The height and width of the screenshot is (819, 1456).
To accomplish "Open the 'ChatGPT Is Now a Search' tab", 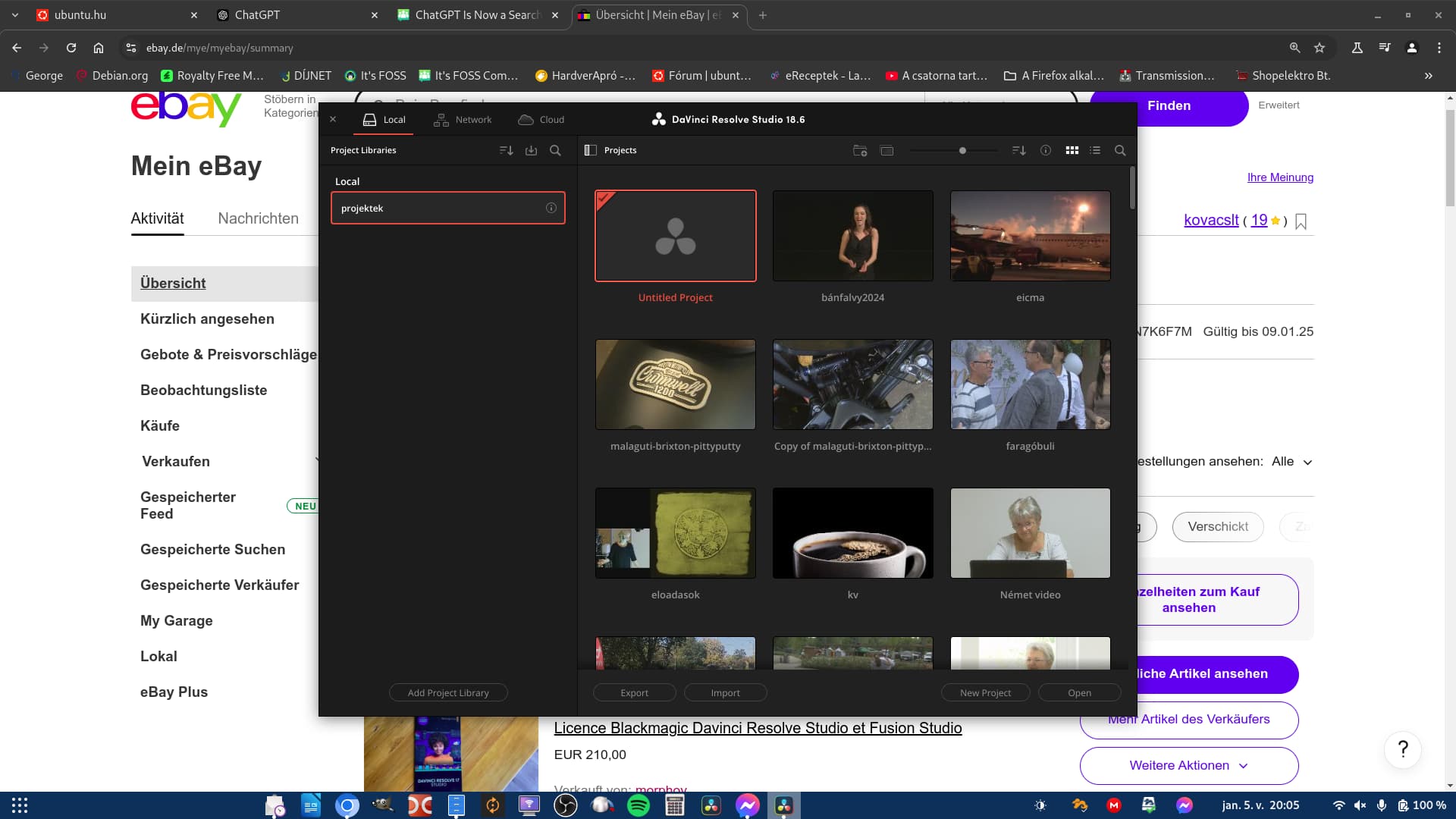I will point(478,15).
